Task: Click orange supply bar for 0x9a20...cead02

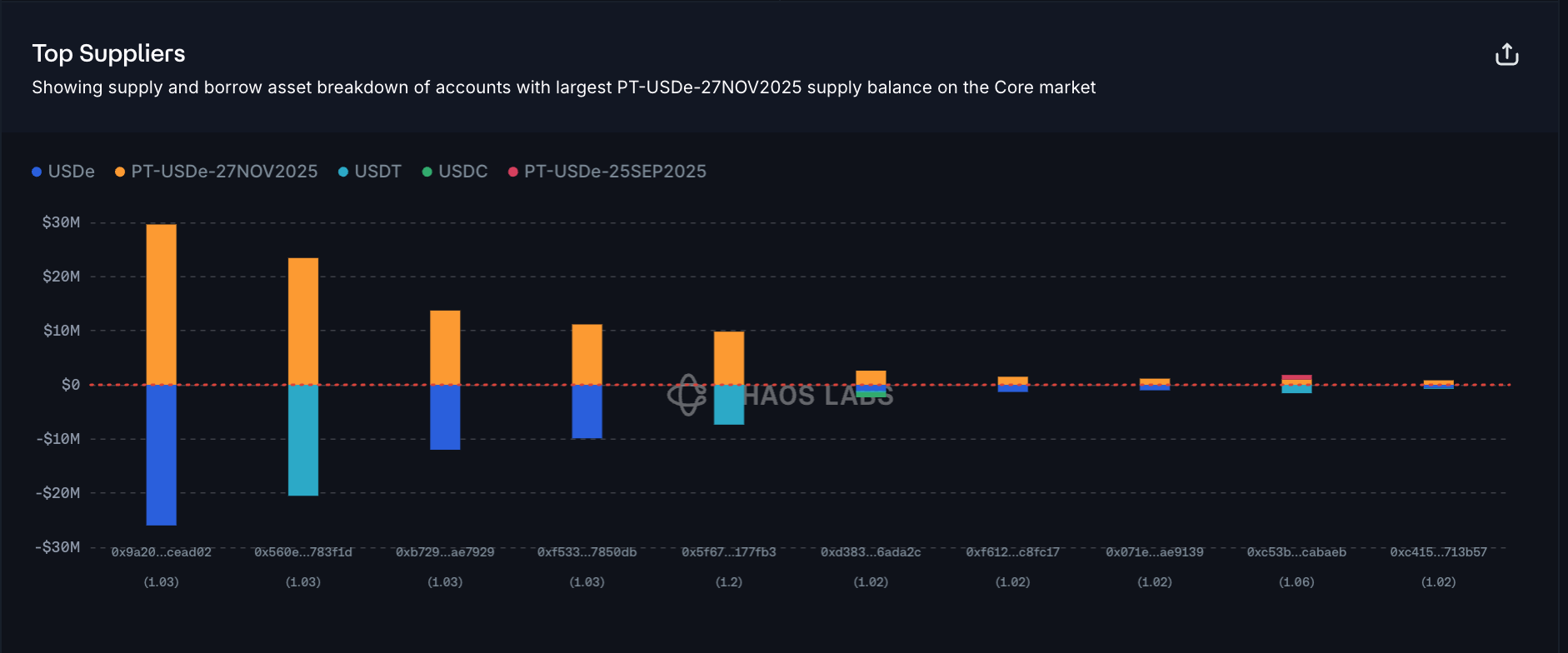Action: [162, 304]
